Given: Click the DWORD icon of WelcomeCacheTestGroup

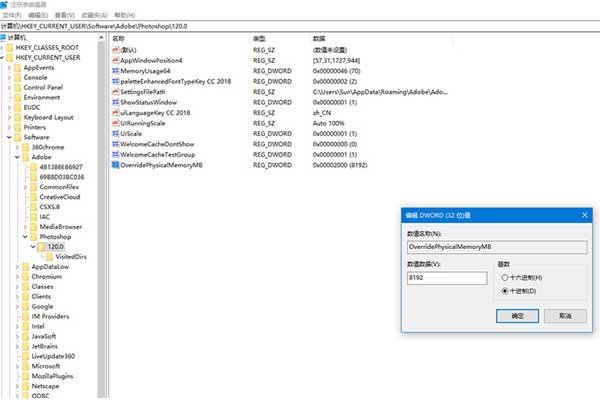Looking at the screenshot, I should click(x=116, y=154).
